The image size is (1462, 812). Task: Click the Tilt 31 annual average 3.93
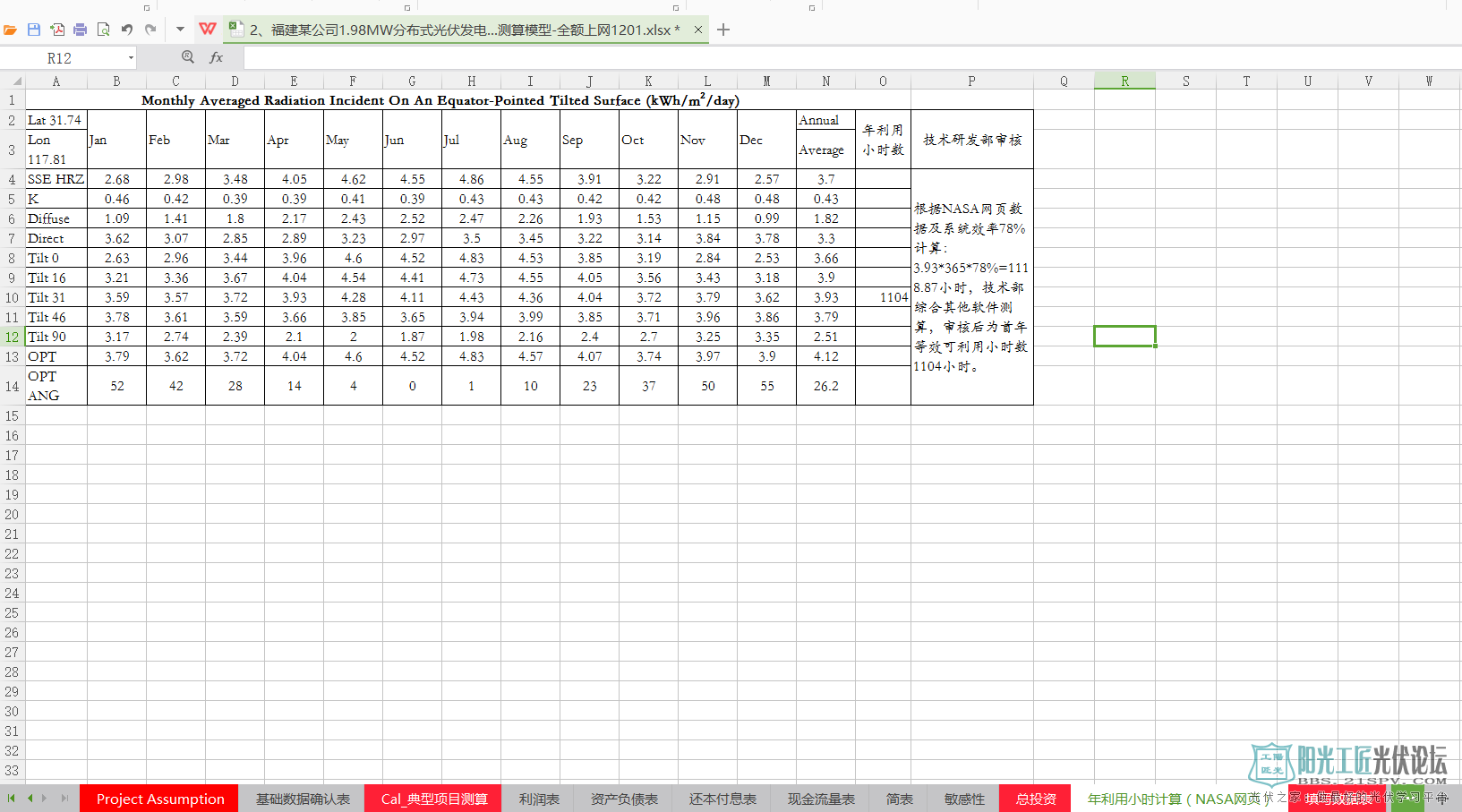click(x=825, y=297)
